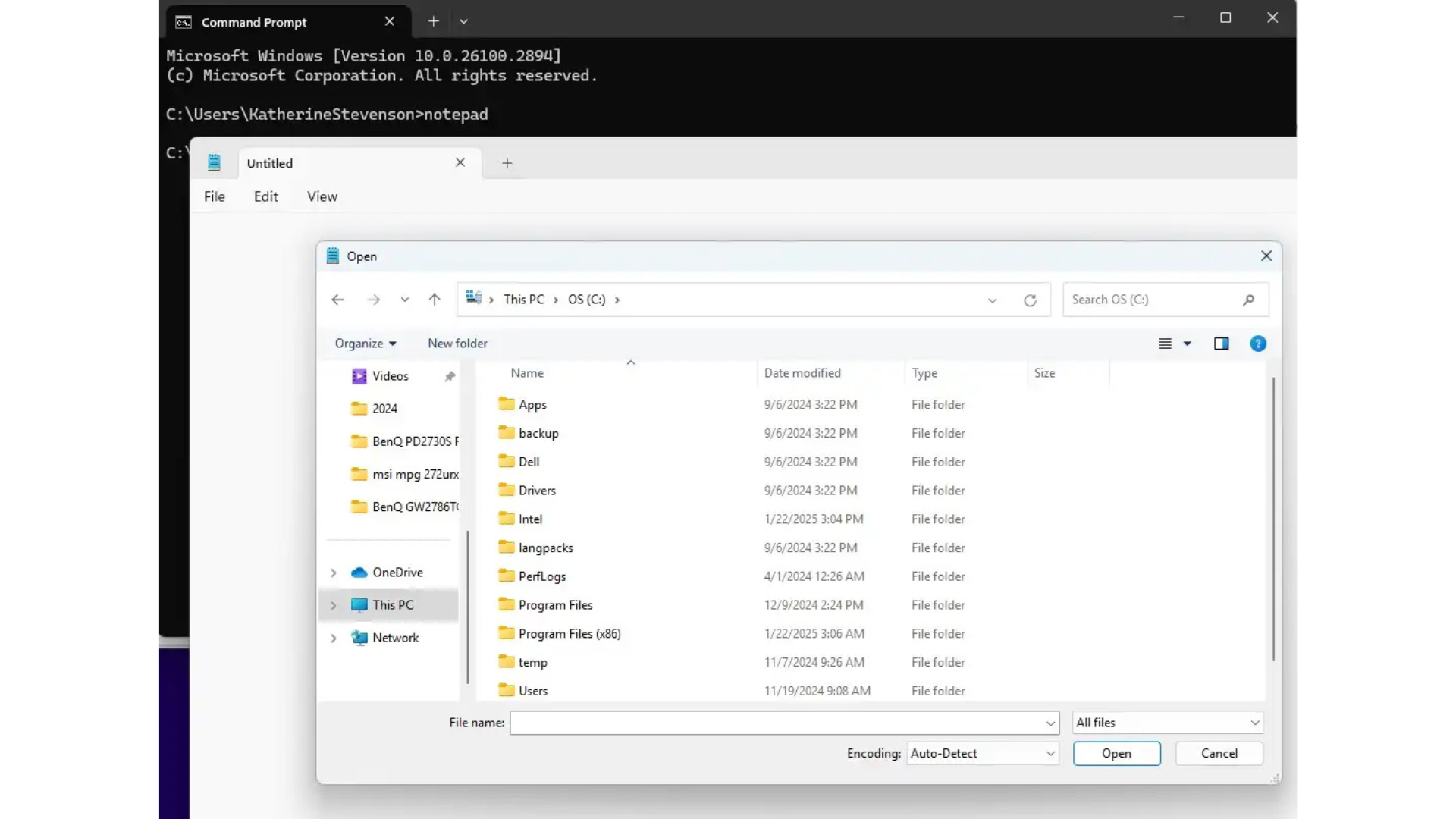1456x819 pixels.
Task: Click the change view list icon
Action: pos(1166,344)
